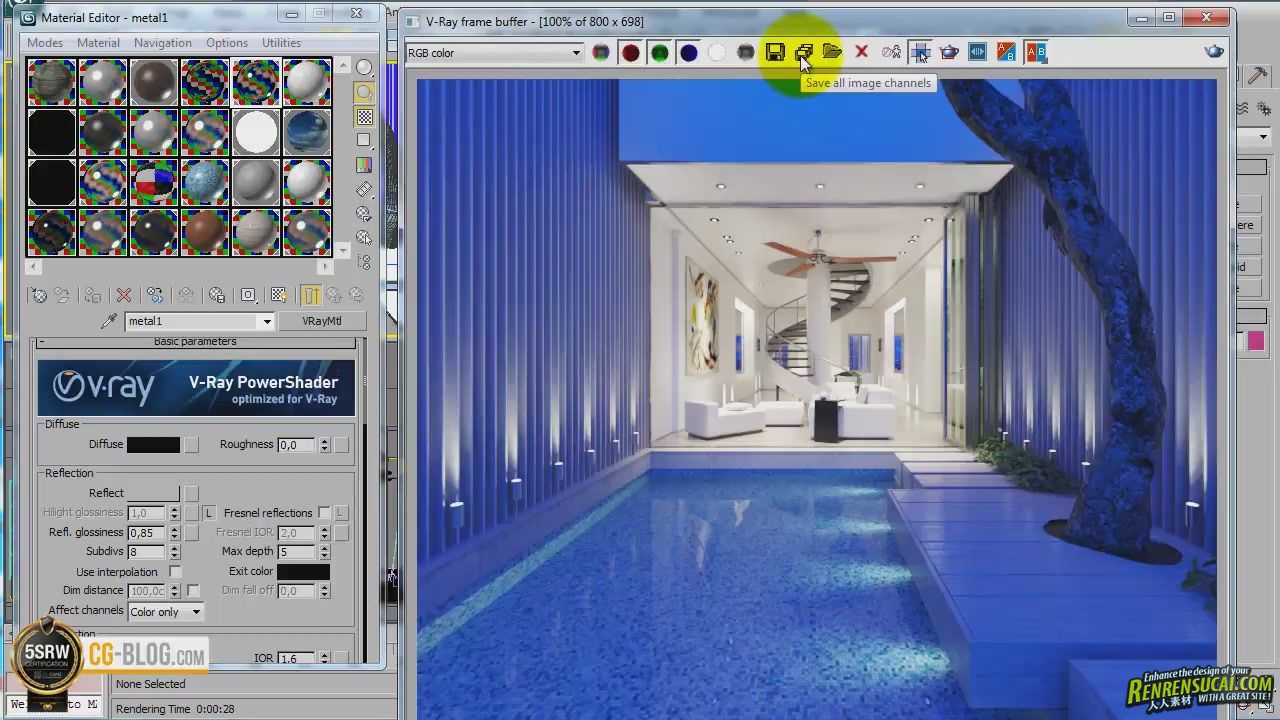Select white sphere material sample slot
This screenshot has width=1280, height=720.
click(x=256, y=132)
